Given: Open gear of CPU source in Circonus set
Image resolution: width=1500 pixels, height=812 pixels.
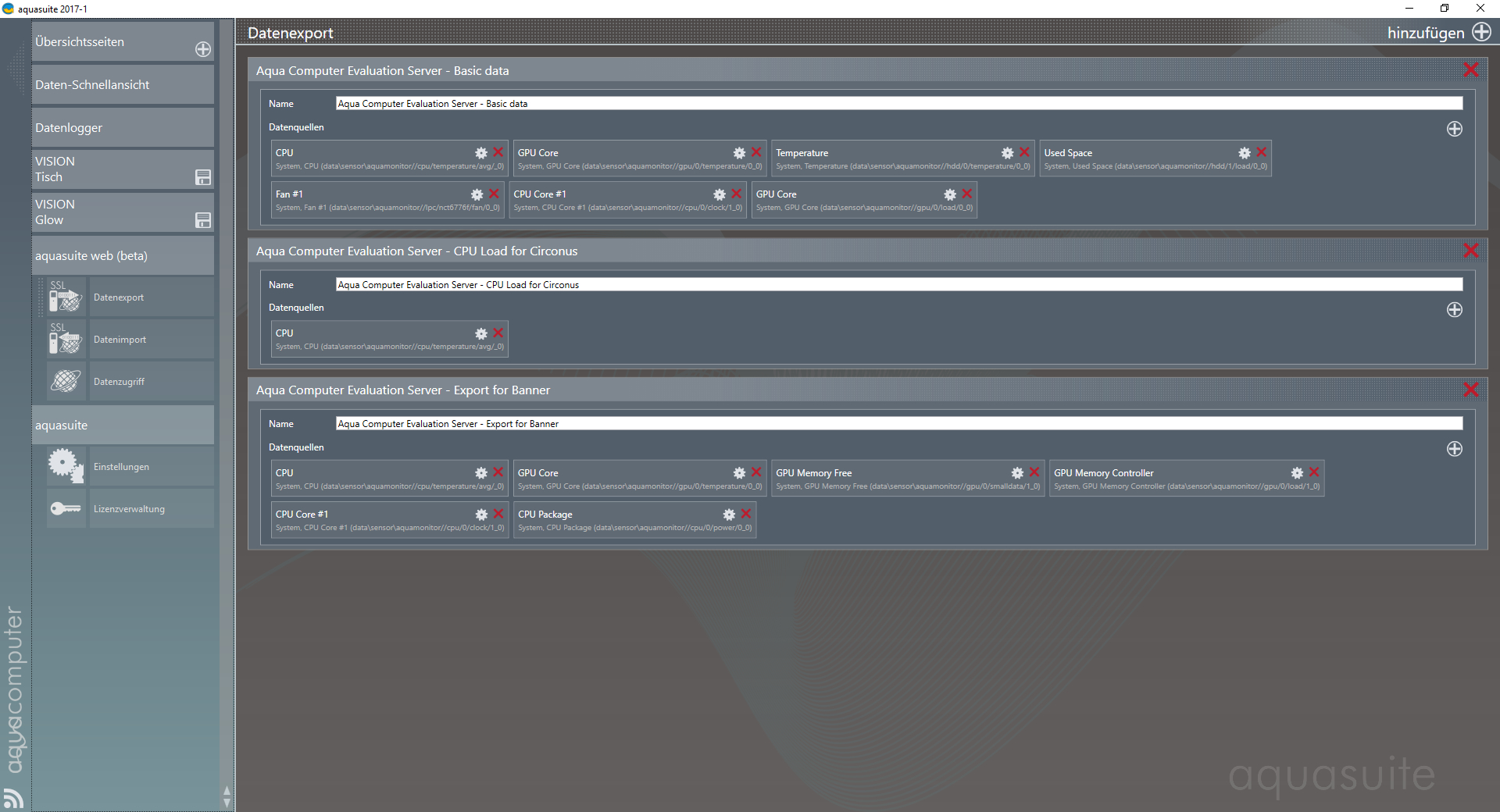Looking at the screenshot, I should click(x=481, y=333).
